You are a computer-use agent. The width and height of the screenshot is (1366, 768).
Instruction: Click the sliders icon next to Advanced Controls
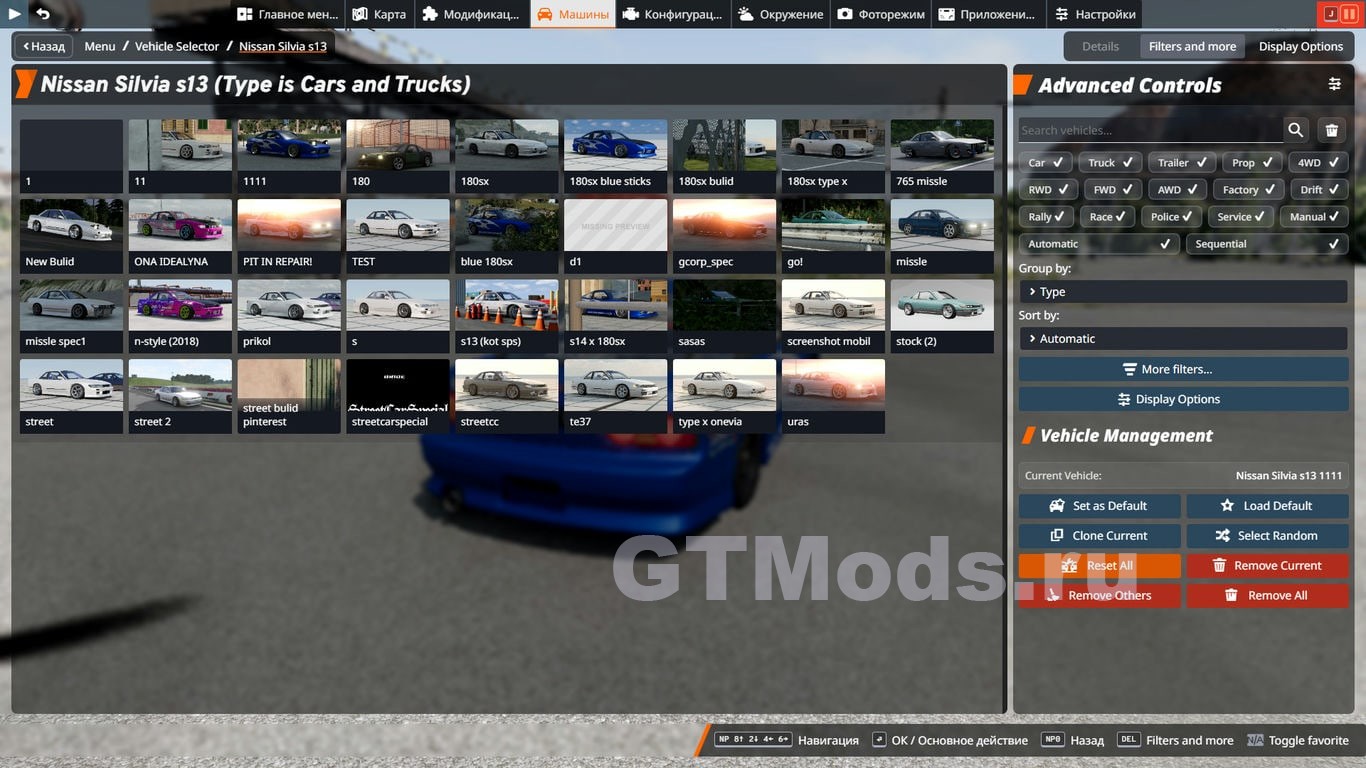click(1335, 85)
